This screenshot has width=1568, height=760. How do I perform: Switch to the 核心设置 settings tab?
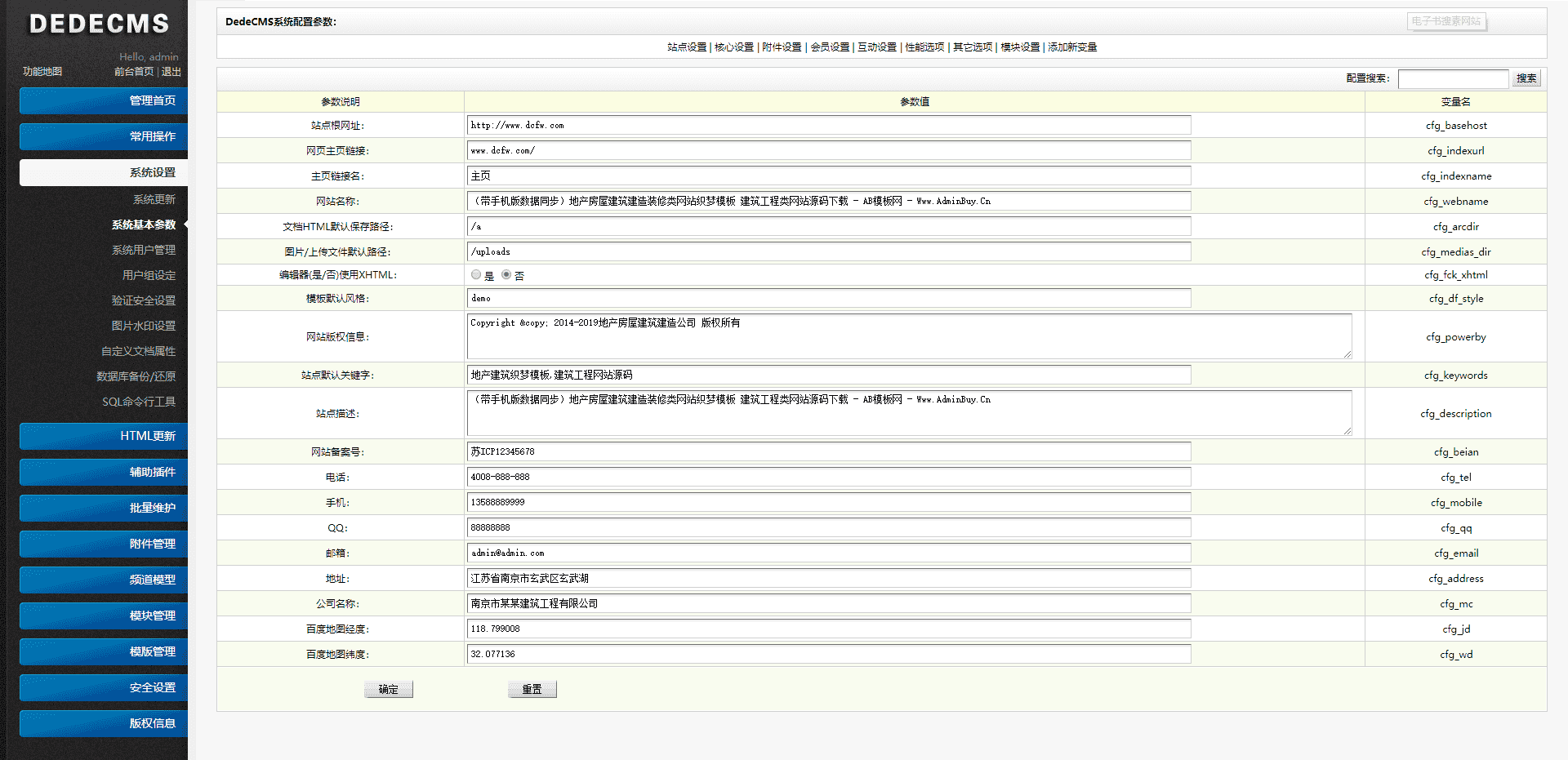(x=736, y=47)
